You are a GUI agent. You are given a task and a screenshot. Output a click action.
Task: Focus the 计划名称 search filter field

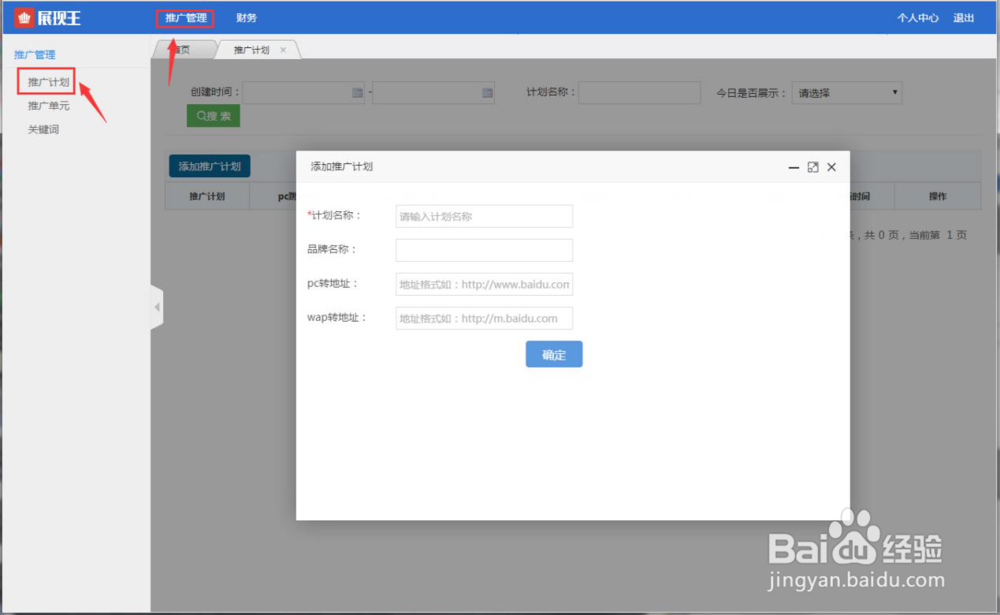point(640,93)
